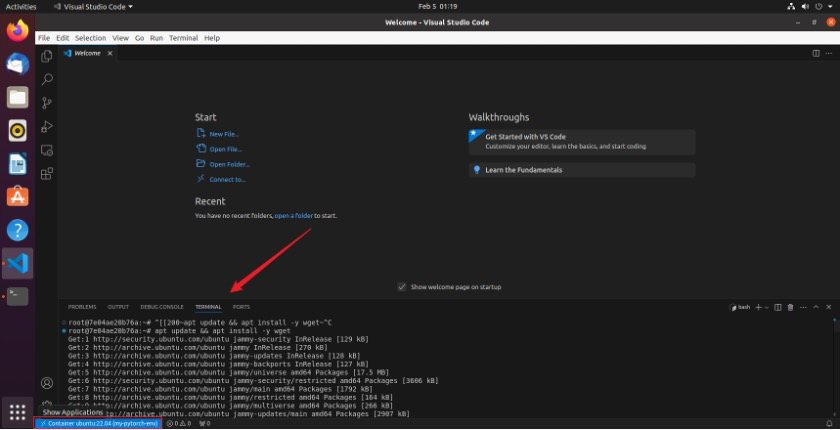Open the system tray status menu
Viewport: 840px width, 430px height.
coord(811,7)
